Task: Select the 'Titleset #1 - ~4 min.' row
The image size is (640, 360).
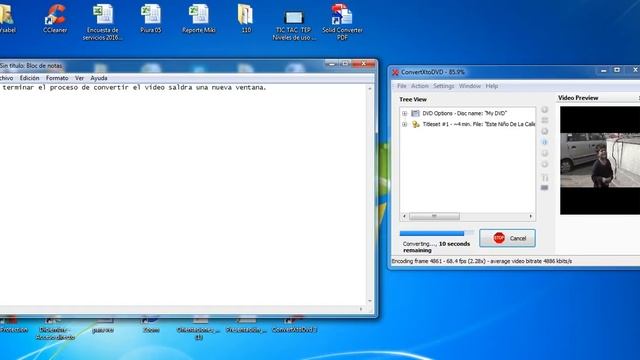Action: [x=478, y=124]
